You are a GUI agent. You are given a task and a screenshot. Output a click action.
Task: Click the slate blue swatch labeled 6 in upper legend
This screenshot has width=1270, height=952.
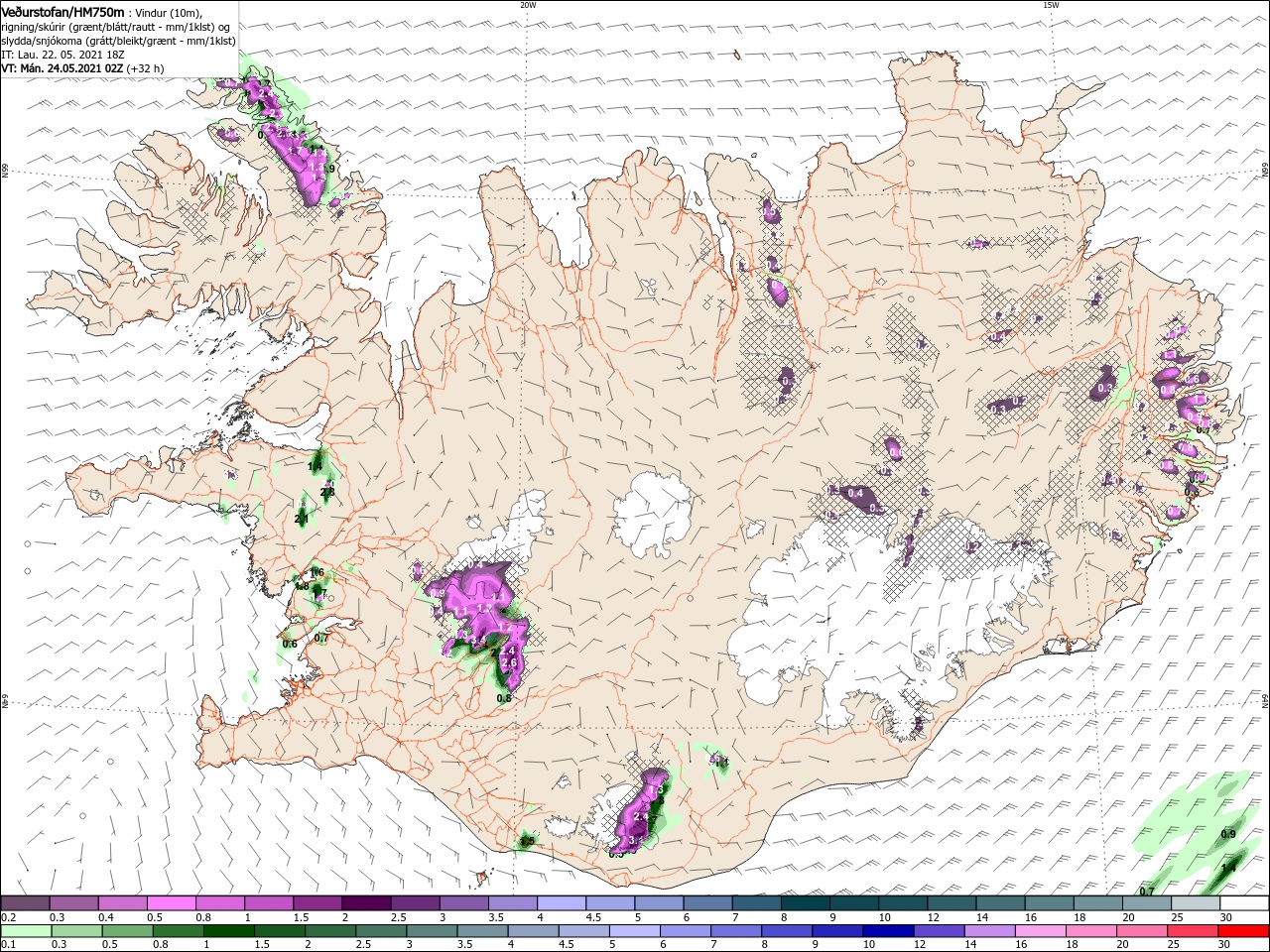[708, 903]
